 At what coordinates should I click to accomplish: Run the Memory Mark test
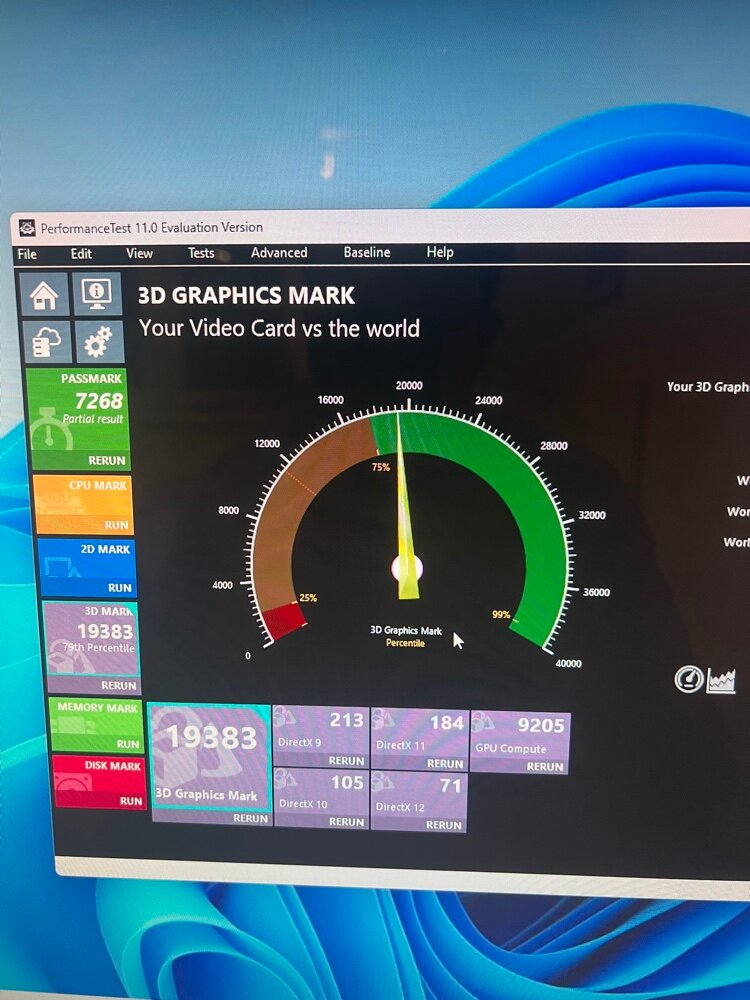click(x=128, y=744)
